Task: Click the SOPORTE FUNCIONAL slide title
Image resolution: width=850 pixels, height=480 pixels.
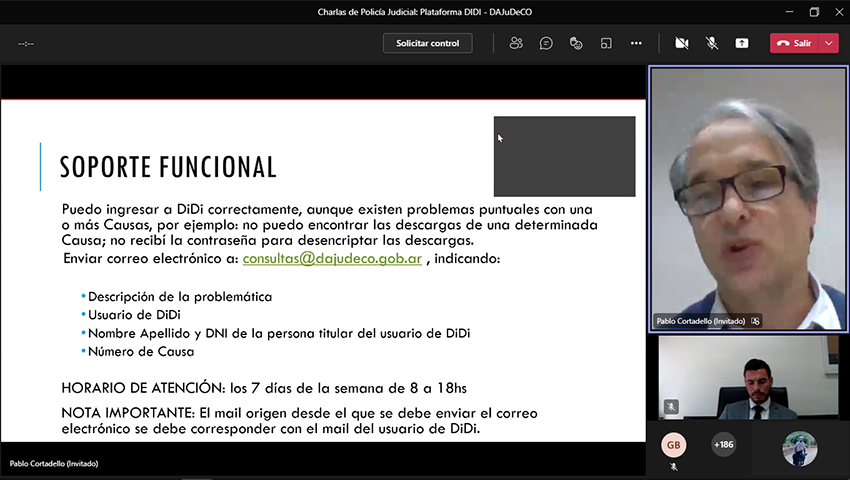Action: 168,167
